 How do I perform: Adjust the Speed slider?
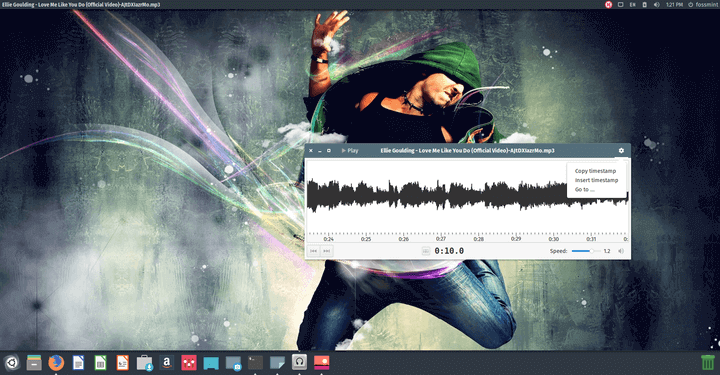tap(585, 251)
